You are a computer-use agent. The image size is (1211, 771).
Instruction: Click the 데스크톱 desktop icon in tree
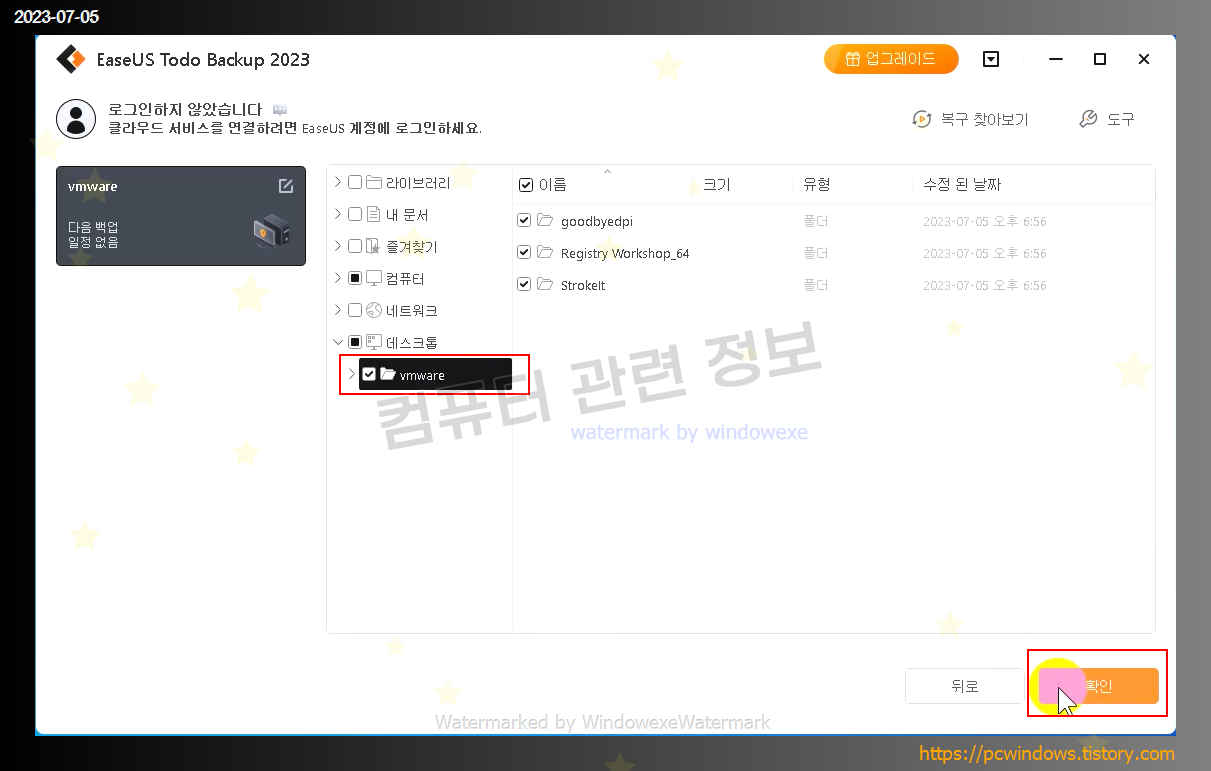(x=374, y=343)
